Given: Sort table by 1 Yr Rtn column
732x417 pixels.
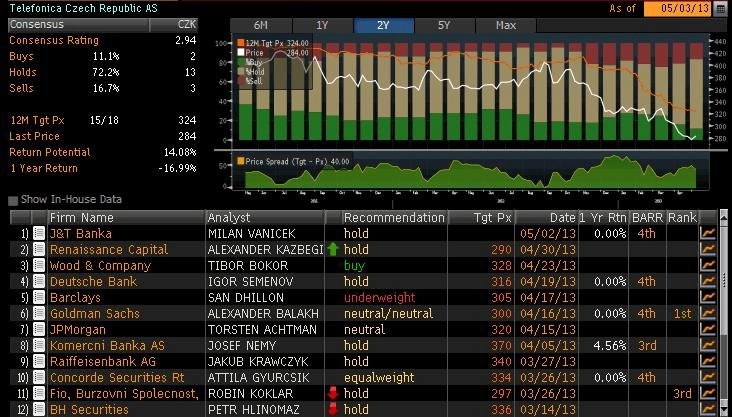Looking at the screenshot, I should [603, 218].
